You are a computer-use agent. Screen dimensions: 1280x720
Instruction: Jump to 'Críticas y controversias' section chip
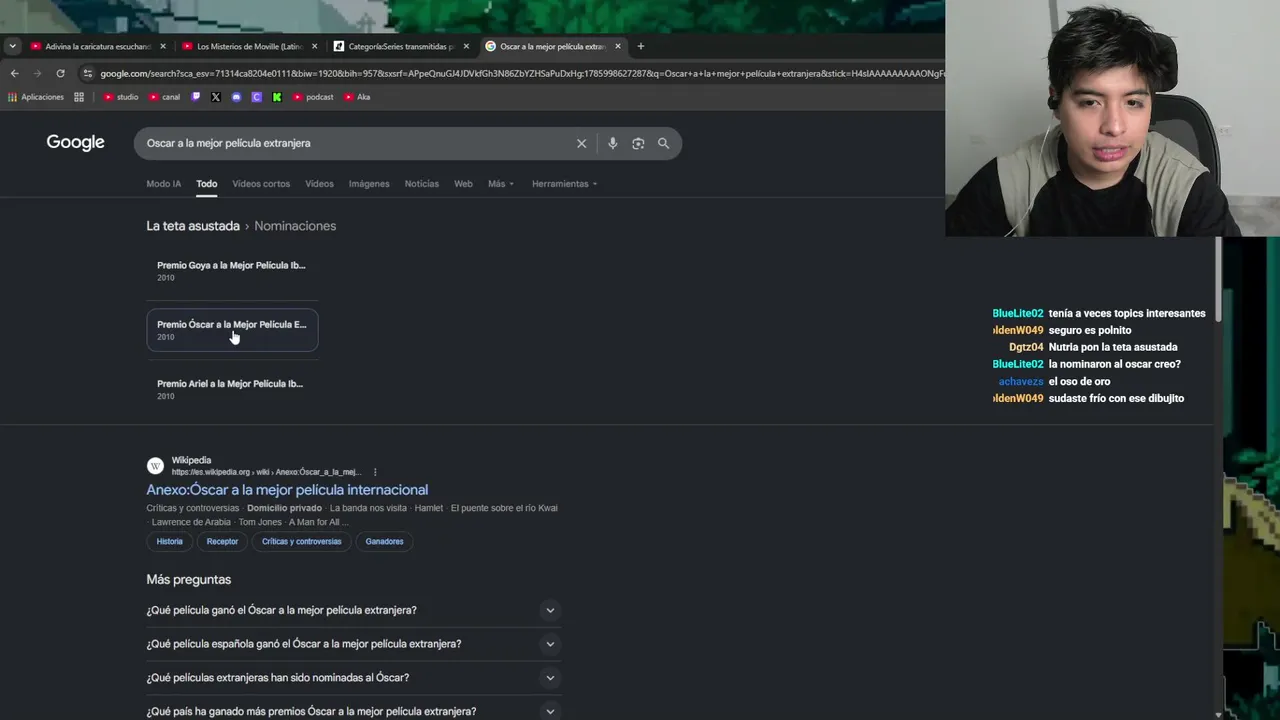(x=301, y=542)
